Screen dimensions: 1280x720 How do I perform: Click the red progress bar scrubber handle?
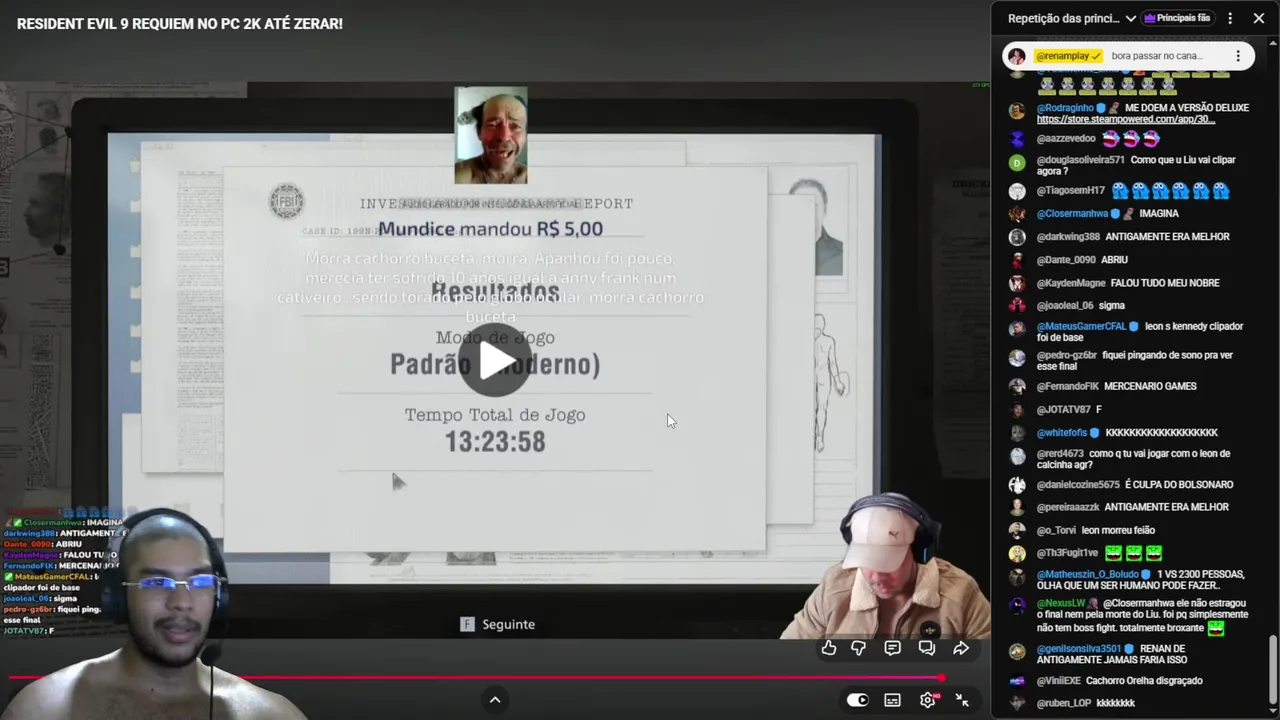[941, 678]
